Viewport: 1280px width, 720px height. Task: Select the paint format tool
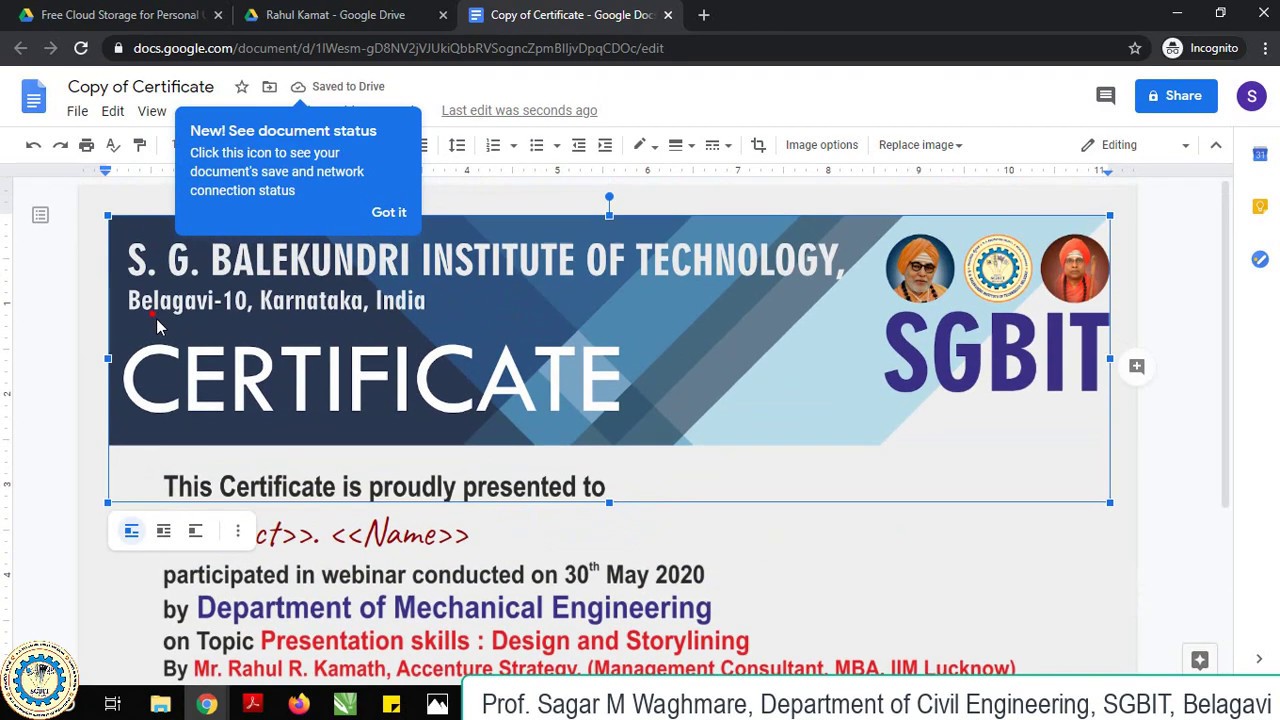pyautogui.click(x=140, y=145)
